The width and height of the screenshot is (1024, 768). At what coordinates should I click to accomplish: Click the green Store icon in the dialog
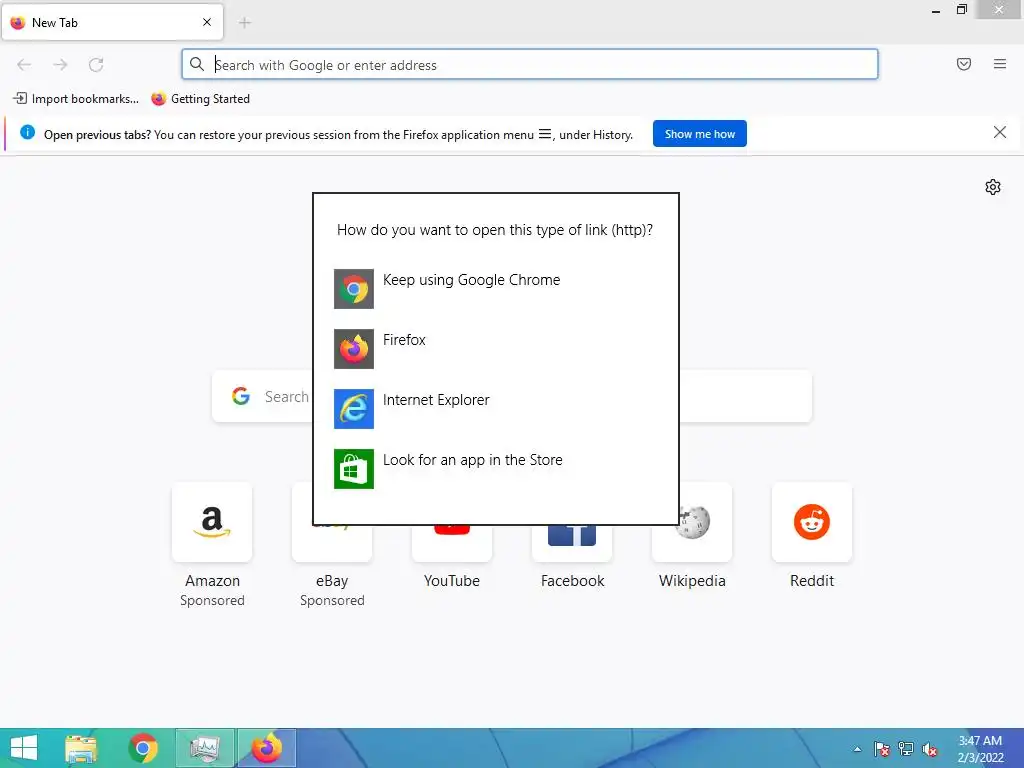click(x=354, y=469)
